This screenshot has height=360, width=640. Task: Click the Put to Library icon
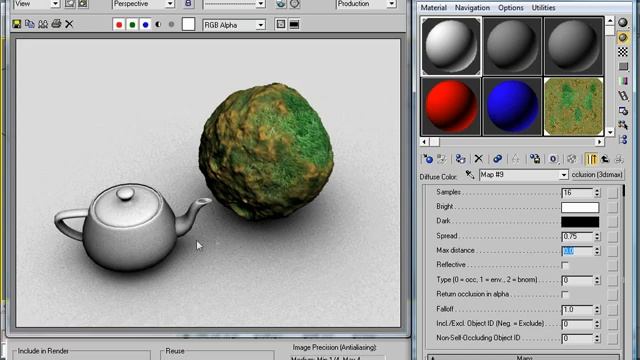click(x=535, y=159)
